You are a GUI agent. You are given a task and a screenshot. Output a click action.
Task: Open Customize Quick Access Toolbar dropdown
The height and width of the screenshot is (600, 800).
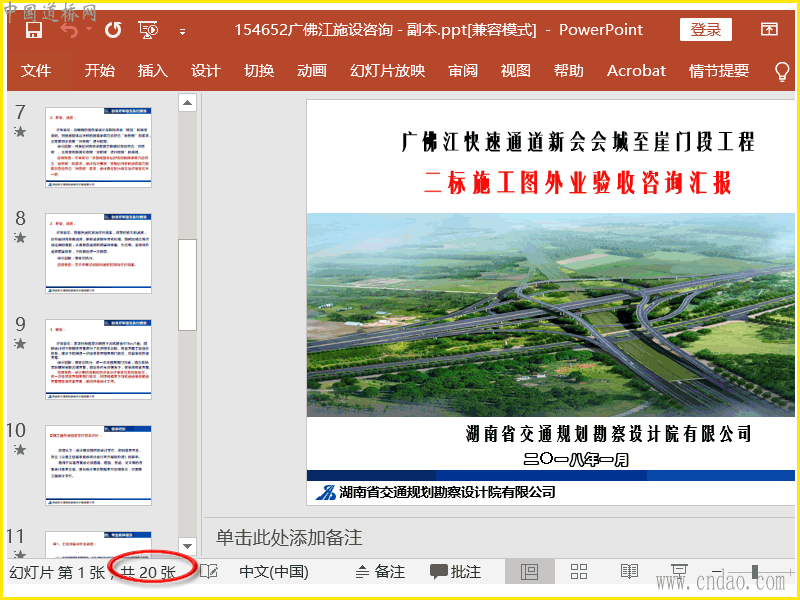click(x=182, y=32)
